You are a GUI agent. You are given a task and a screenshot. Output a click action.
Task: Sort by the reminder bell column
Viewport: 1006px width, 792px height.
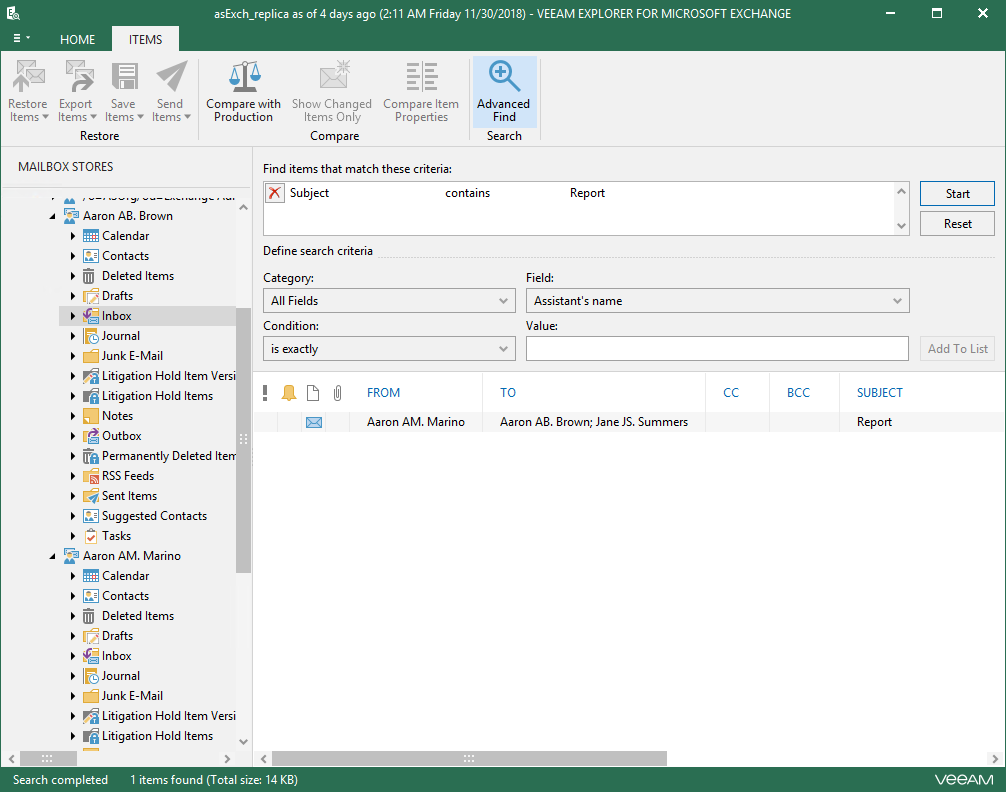(289, 393)
